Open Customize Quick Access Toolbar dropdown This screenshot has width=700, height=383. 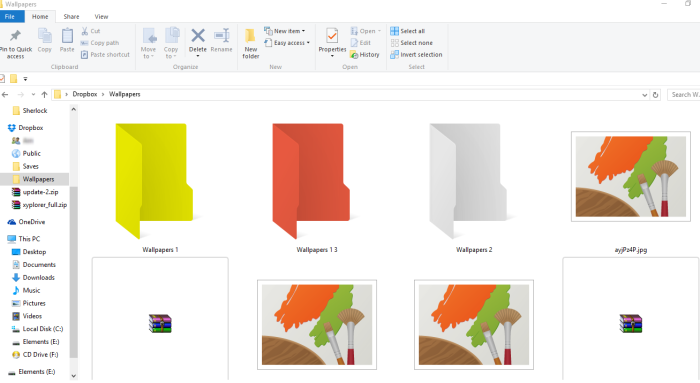(25, 79)
